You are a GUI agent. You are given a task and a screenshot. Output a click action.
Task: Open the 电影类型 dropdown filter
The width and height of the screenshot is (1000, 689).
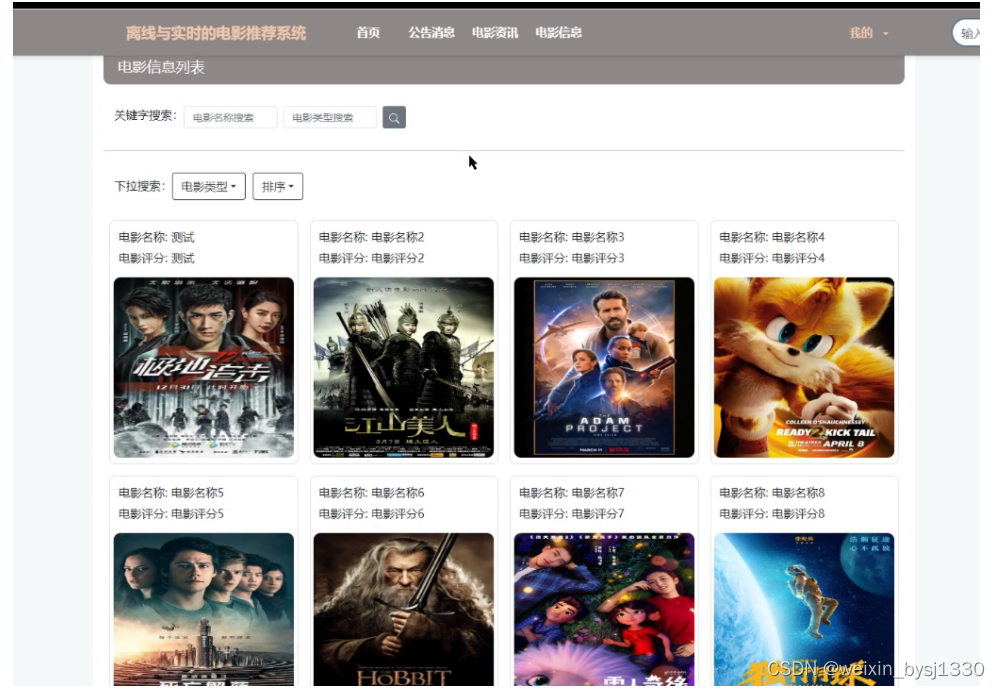[x=209, y=186]
